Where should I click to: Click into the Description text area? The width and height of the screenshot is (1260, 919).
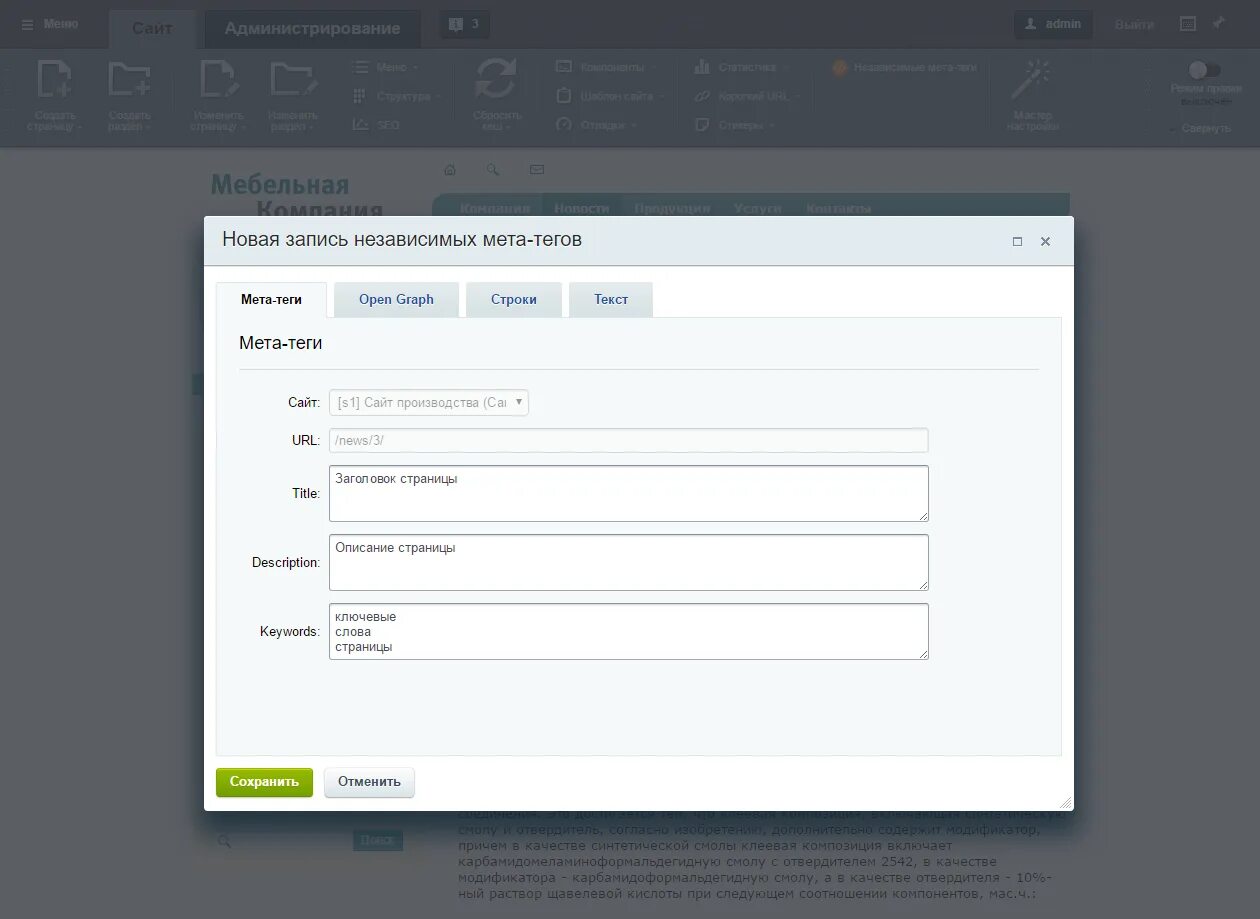629,562
